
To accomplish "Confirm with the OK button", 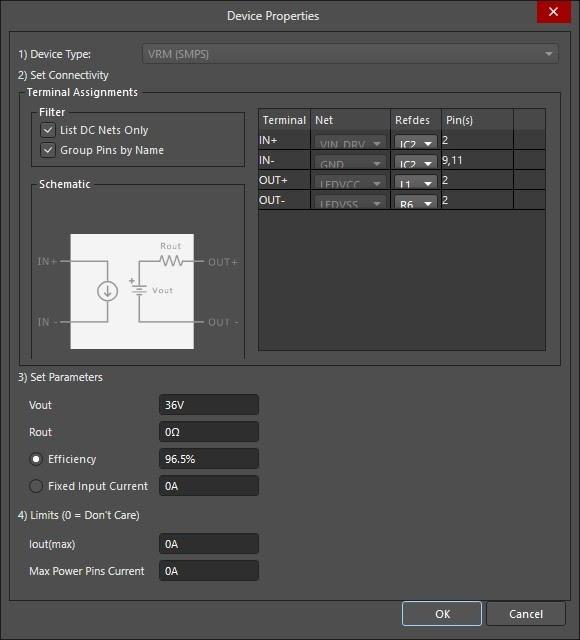I will (x=442, y=613).
